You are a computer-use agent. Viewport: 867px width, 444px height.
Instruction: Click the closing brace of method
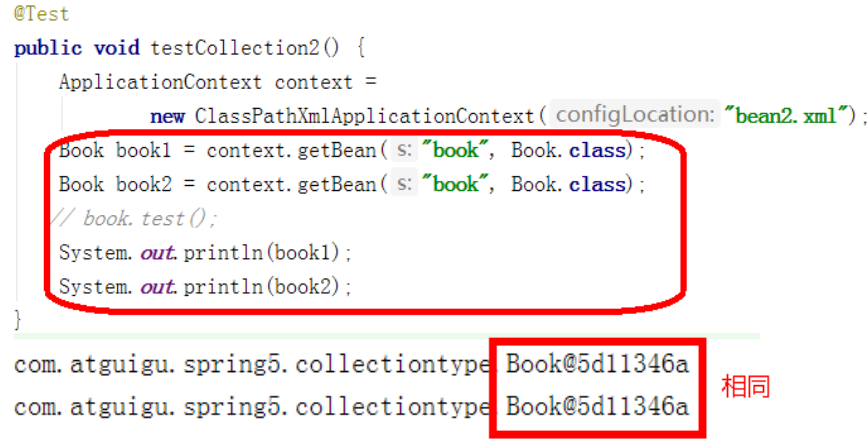(x=18, y=320)
